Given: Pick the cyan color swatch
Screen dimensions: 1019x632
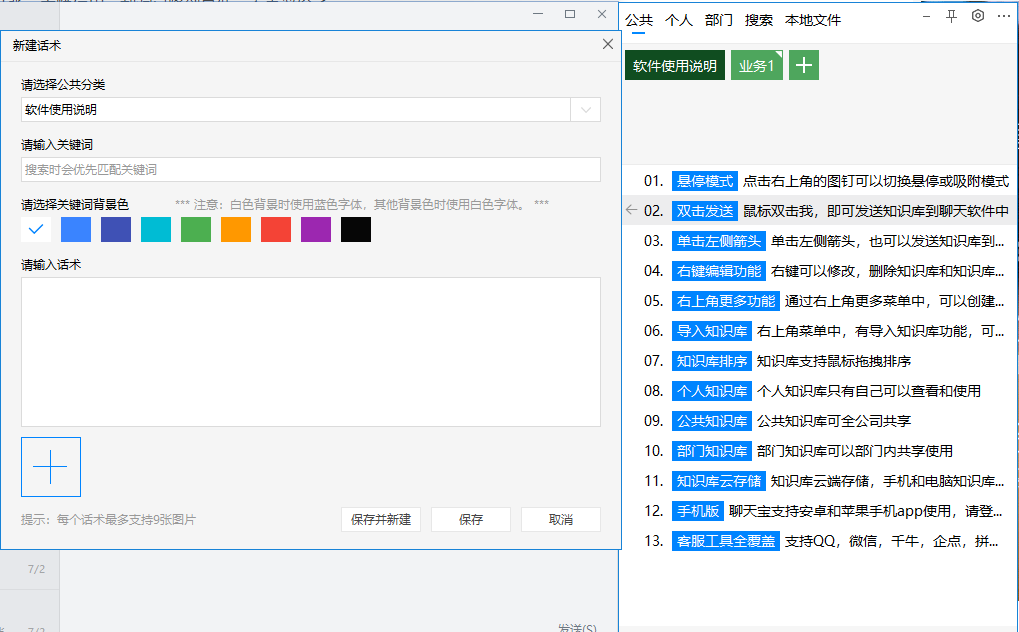Looking at the screenshot, I should coord(156,229).
